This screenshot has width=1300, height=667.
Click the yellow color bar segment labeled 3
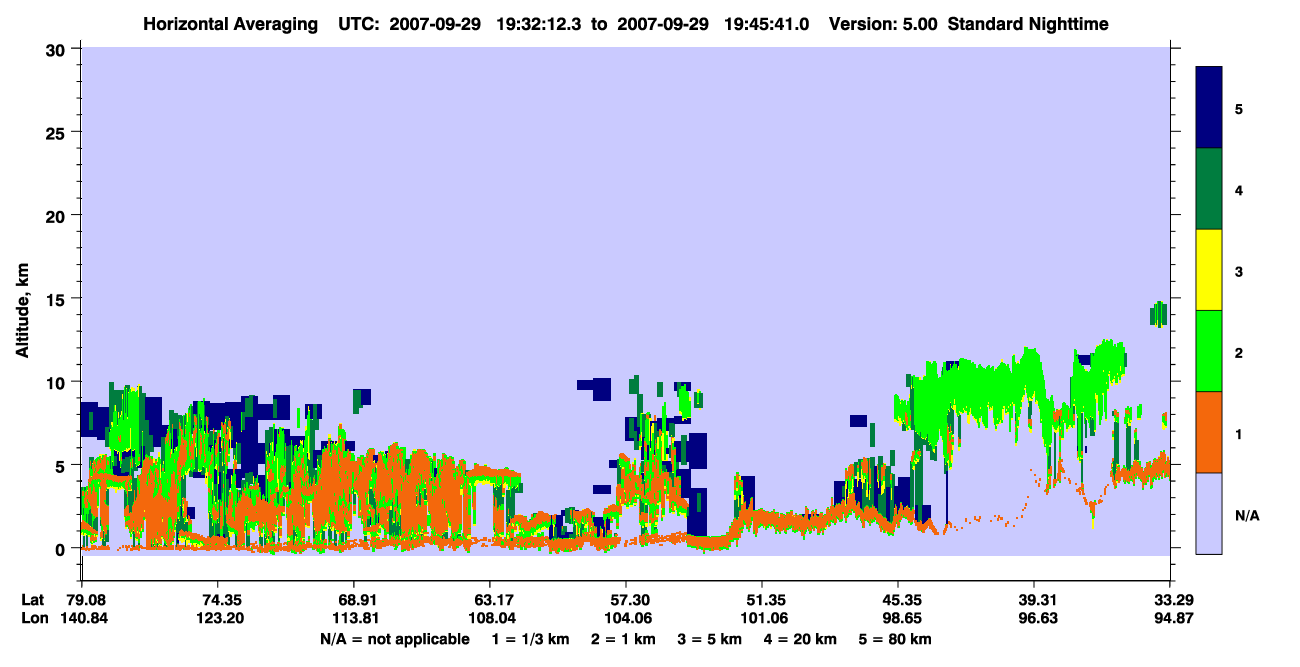1209,270
